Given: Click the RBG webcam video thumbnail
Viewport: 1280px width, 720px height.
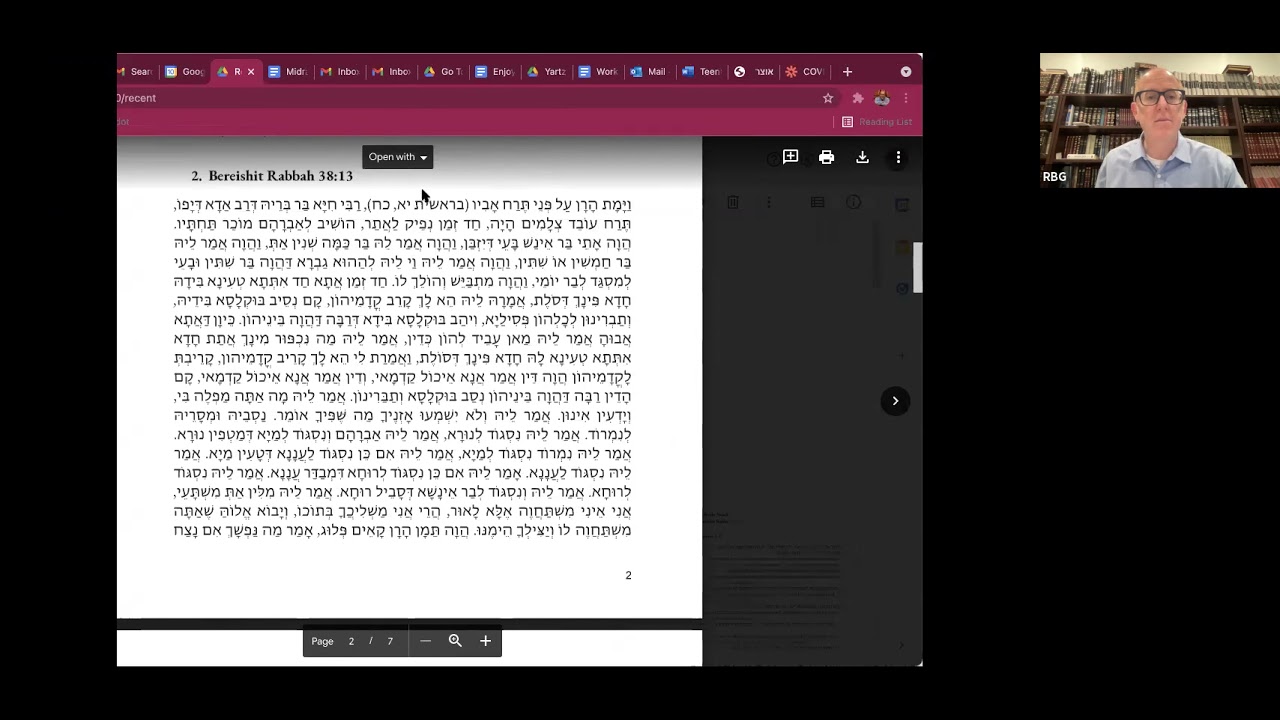Looking at the screenshot, I should coord(1159,121).
